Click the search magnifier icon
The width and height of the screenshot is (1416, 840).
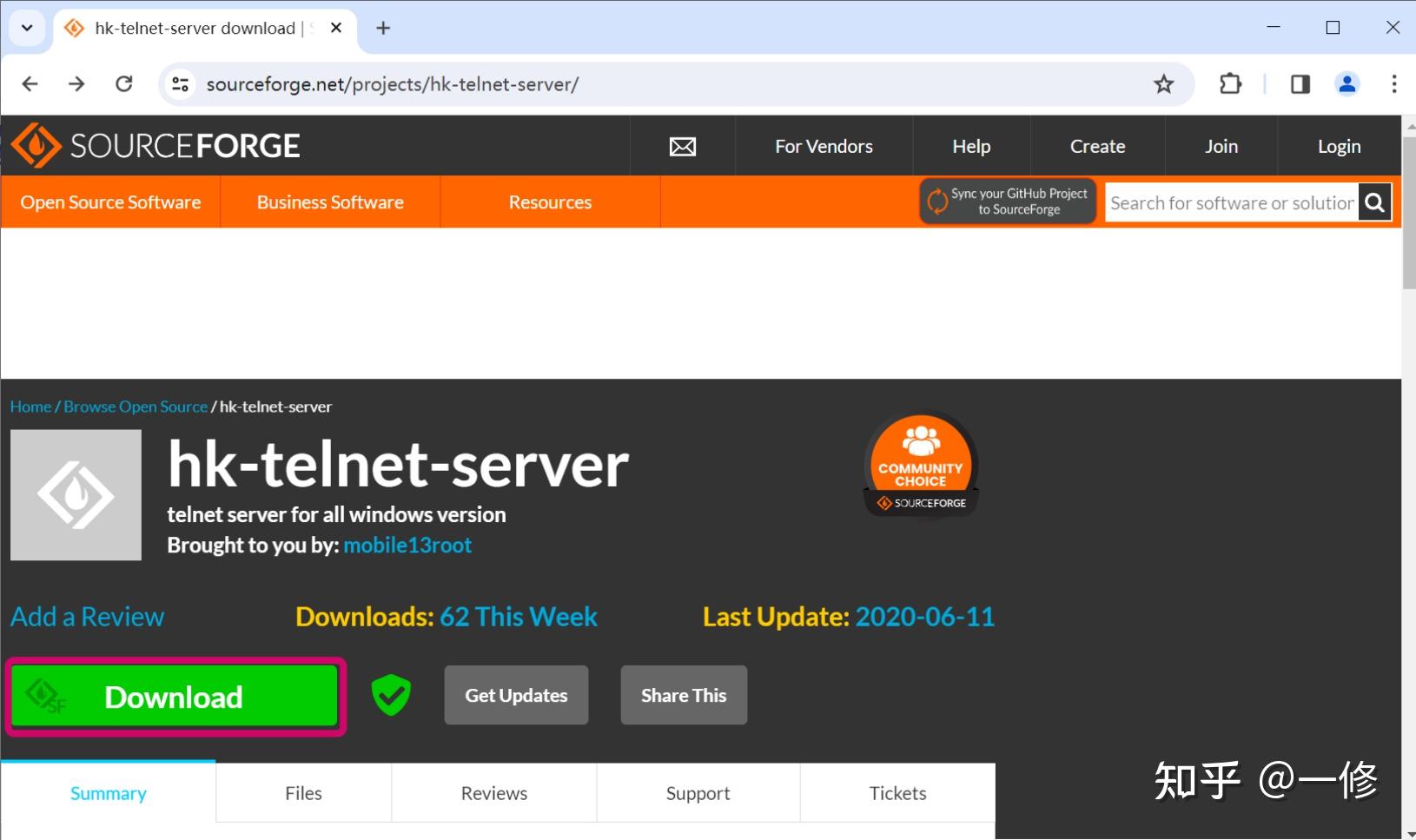[1374, 202]
